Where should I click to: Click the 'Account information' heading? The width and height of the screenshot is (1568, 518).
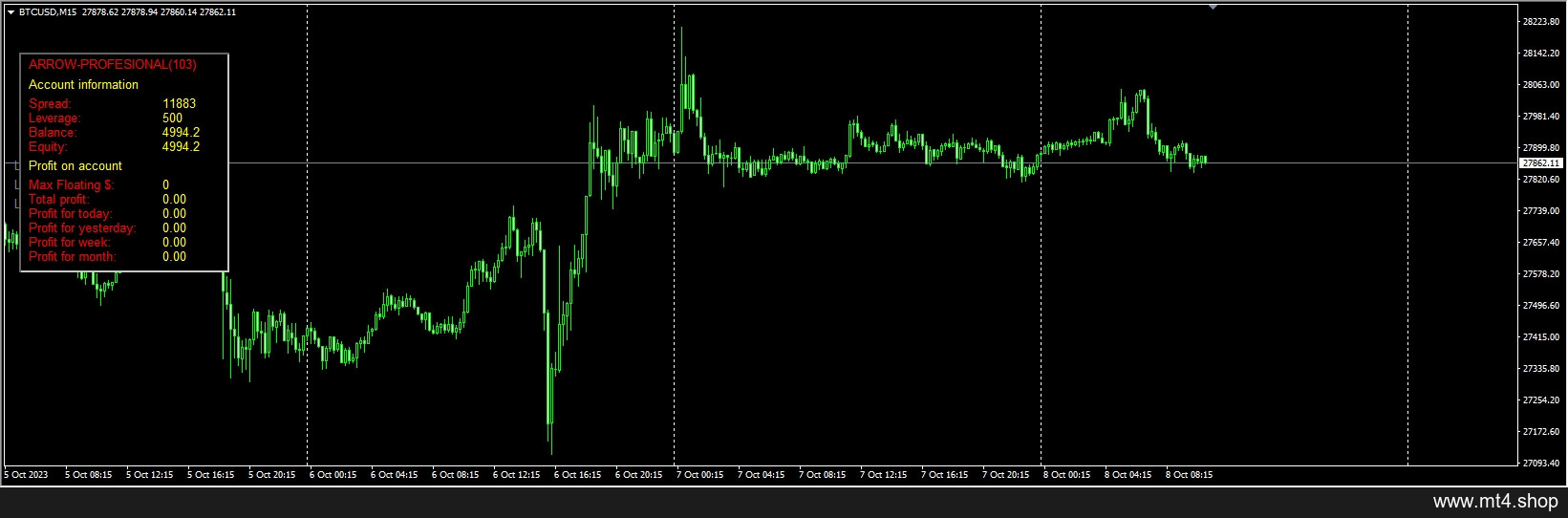coord(83,84)
